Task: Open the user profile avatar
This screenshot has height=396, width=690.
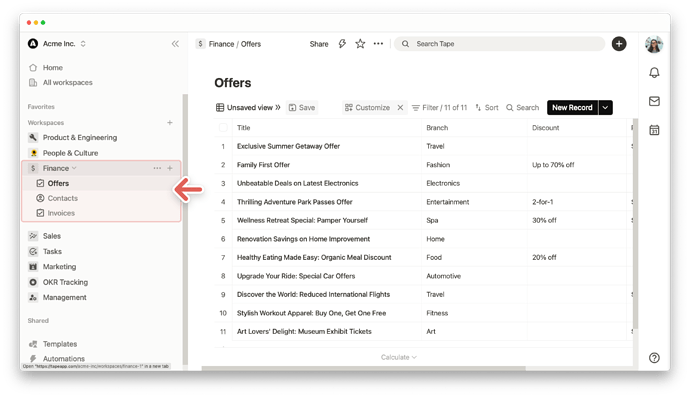Action: 654,44
